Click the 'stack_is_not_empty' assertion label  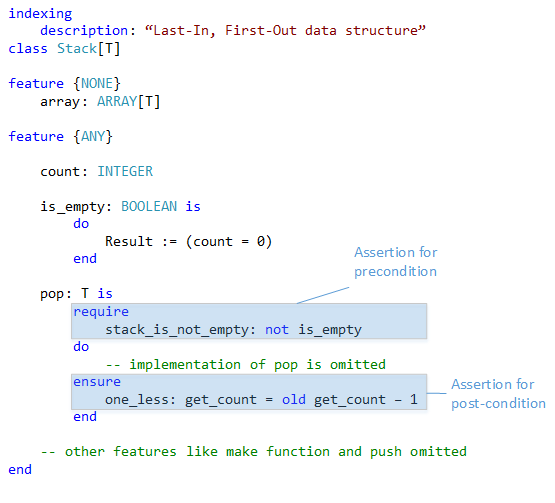(177, 330)
